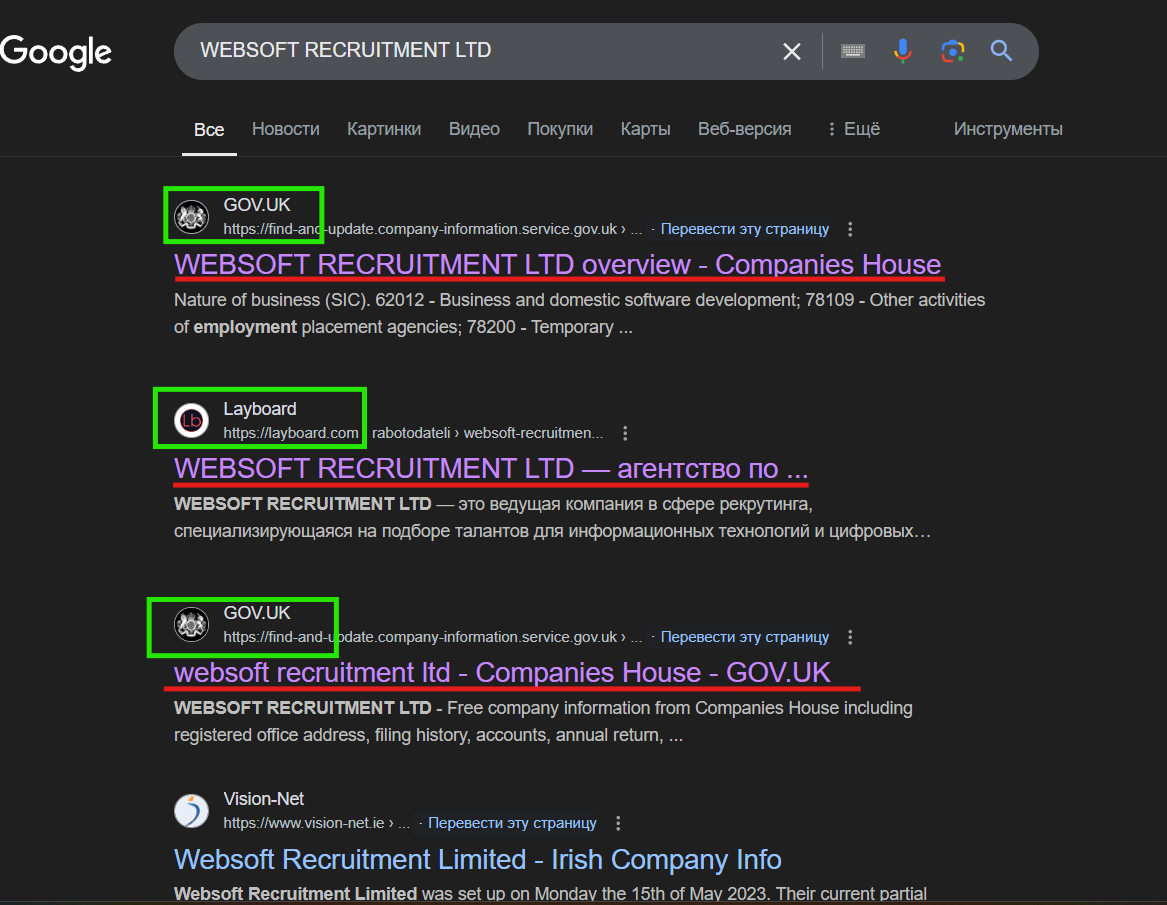
Task: Click the https://layboard.com URL text
Action: [291, 433]
